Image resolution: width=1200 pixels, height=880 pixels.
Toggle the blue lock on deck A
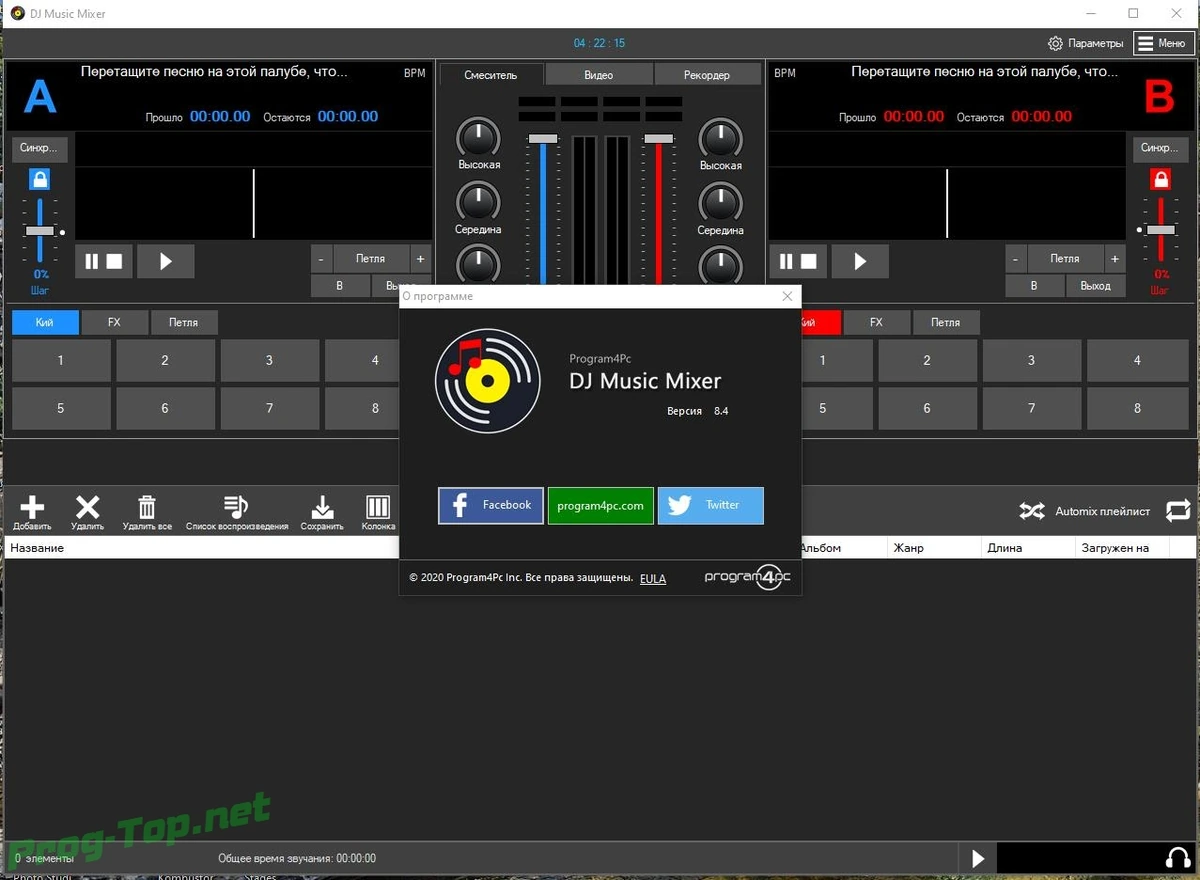40,180
